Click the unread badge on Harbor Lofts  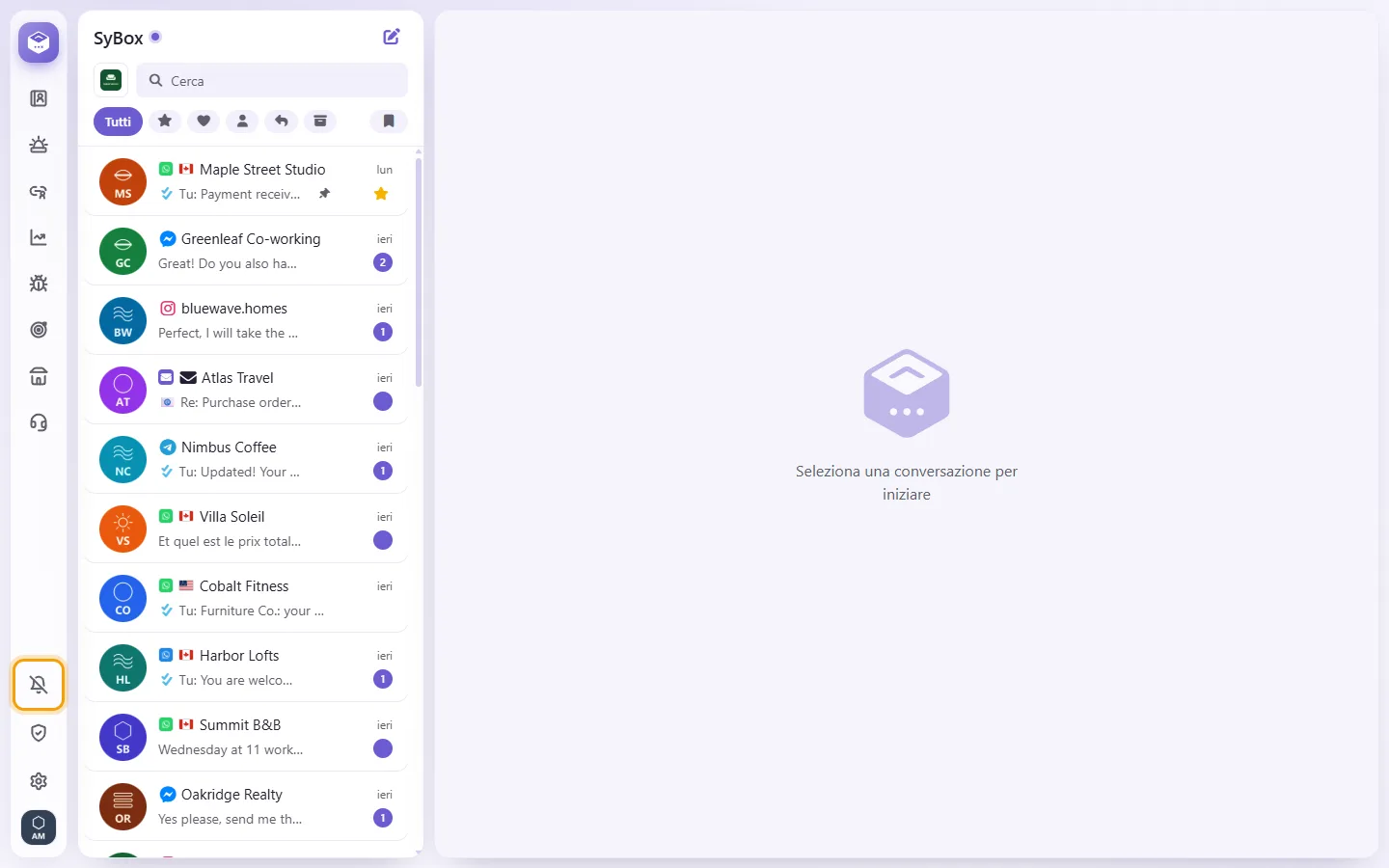click(383, 679)
